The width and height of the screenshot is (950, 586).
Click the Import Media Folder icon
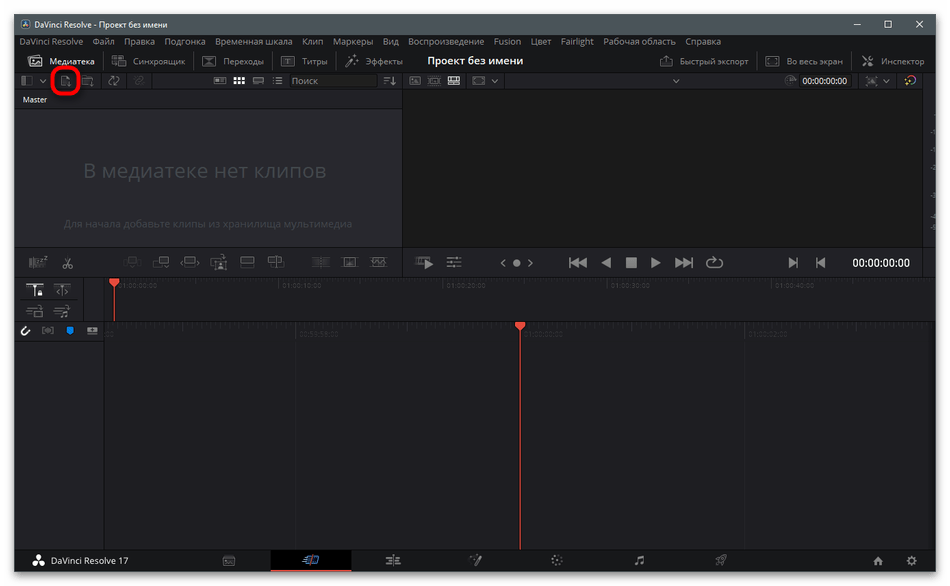tap(88, 81)
